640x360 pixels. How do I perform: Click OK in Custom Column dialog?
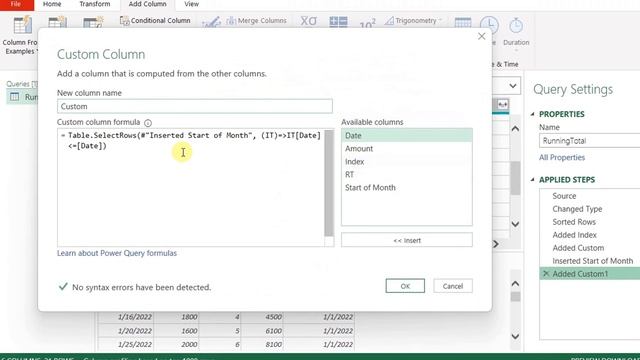click(x=405, y=286)
